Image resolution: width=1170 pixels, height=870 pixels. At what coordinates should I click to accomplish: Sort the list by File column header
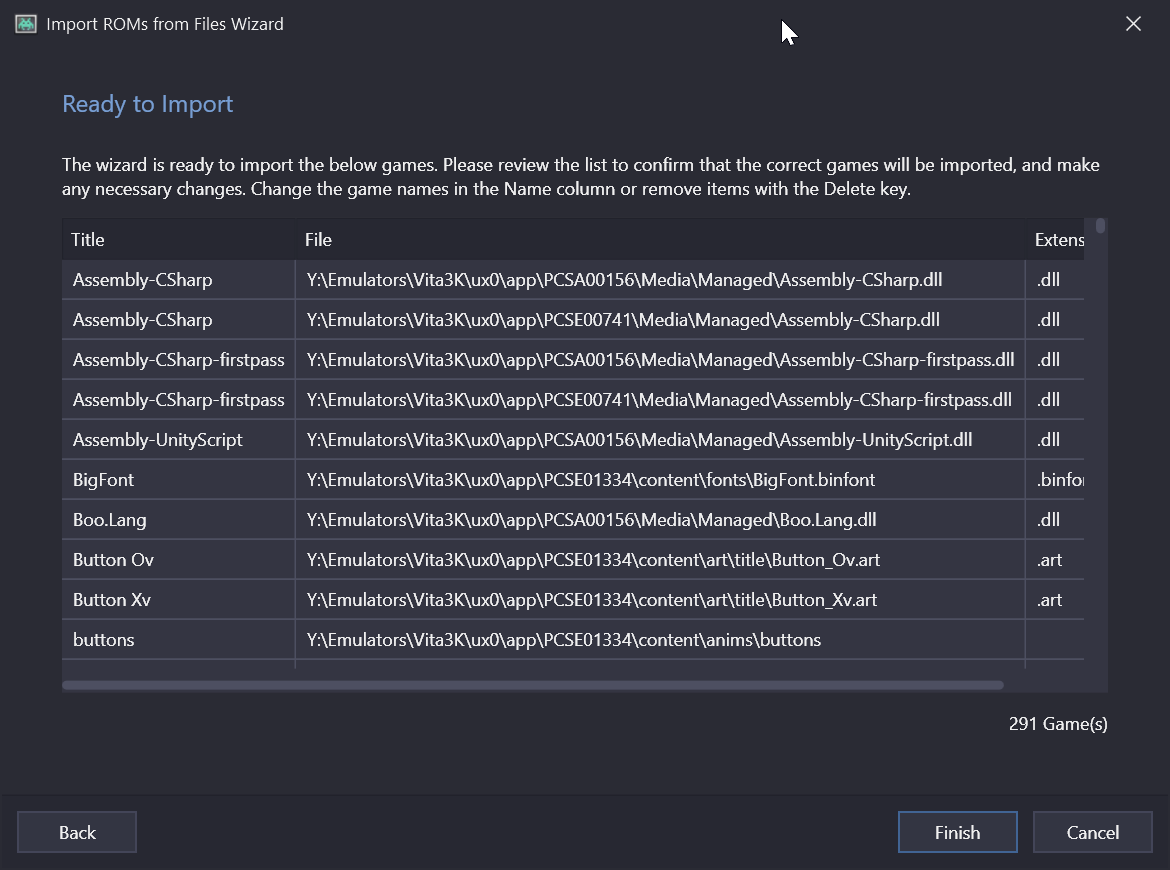(660, 240)
